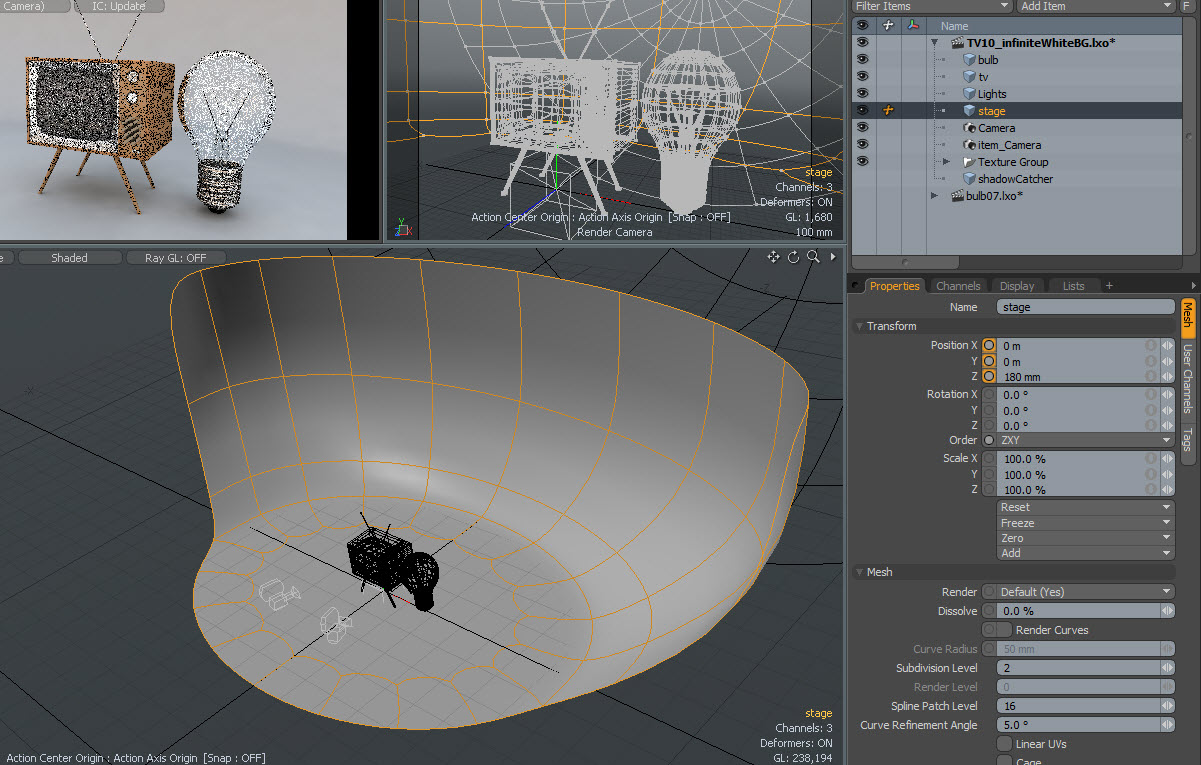Click the bulb mesh cube icon

(x=969, y=60)
